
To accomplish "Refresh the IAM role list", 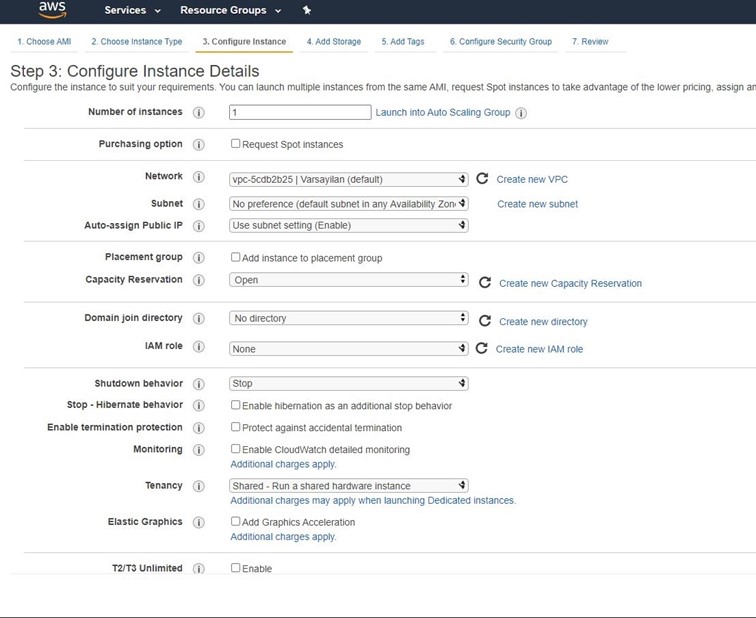I will pyautogui.click(x=481, y=348).
